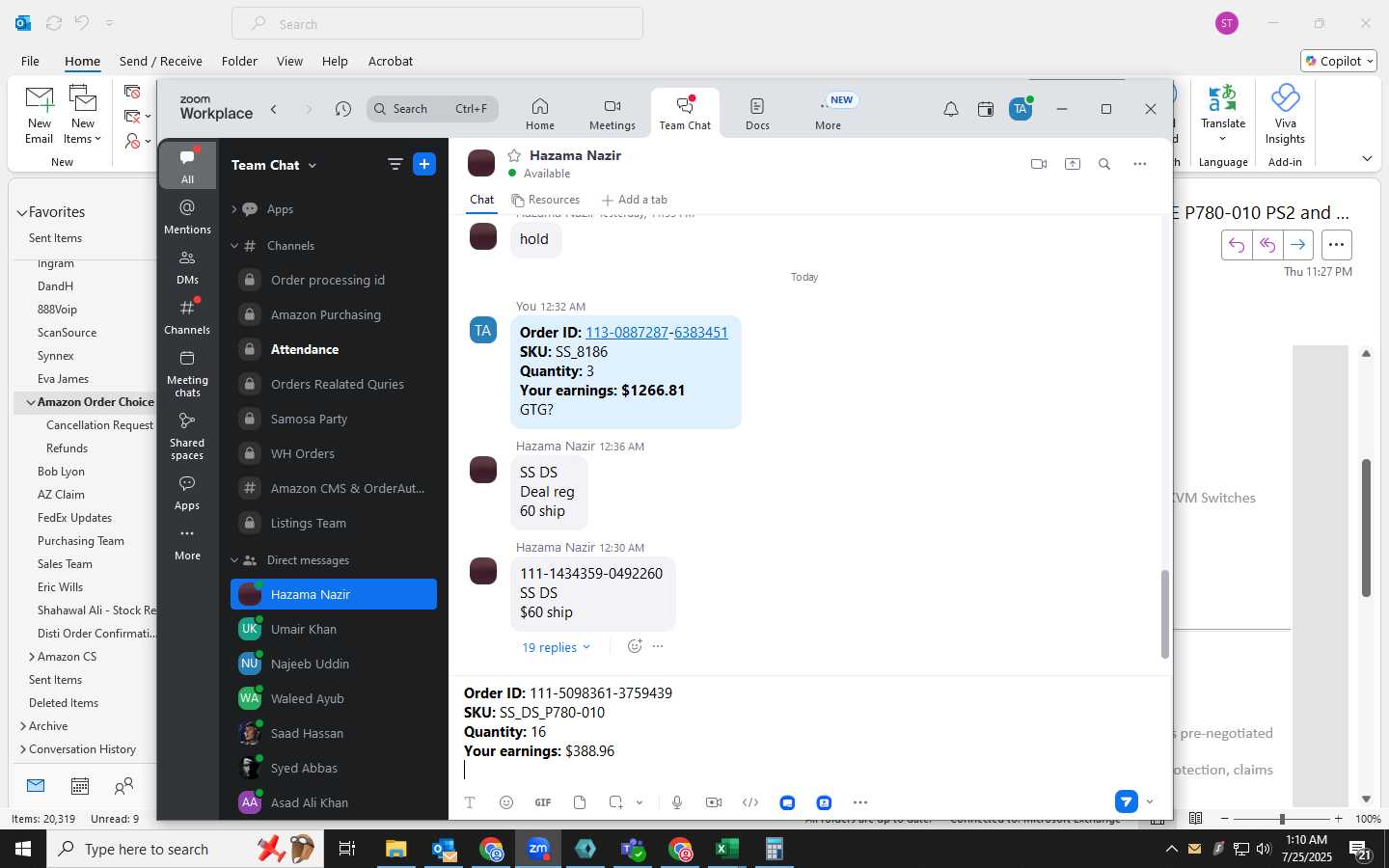Click Add a tab in chat
The height and width of the screenshot is (868, 1389).
[635, 200]
